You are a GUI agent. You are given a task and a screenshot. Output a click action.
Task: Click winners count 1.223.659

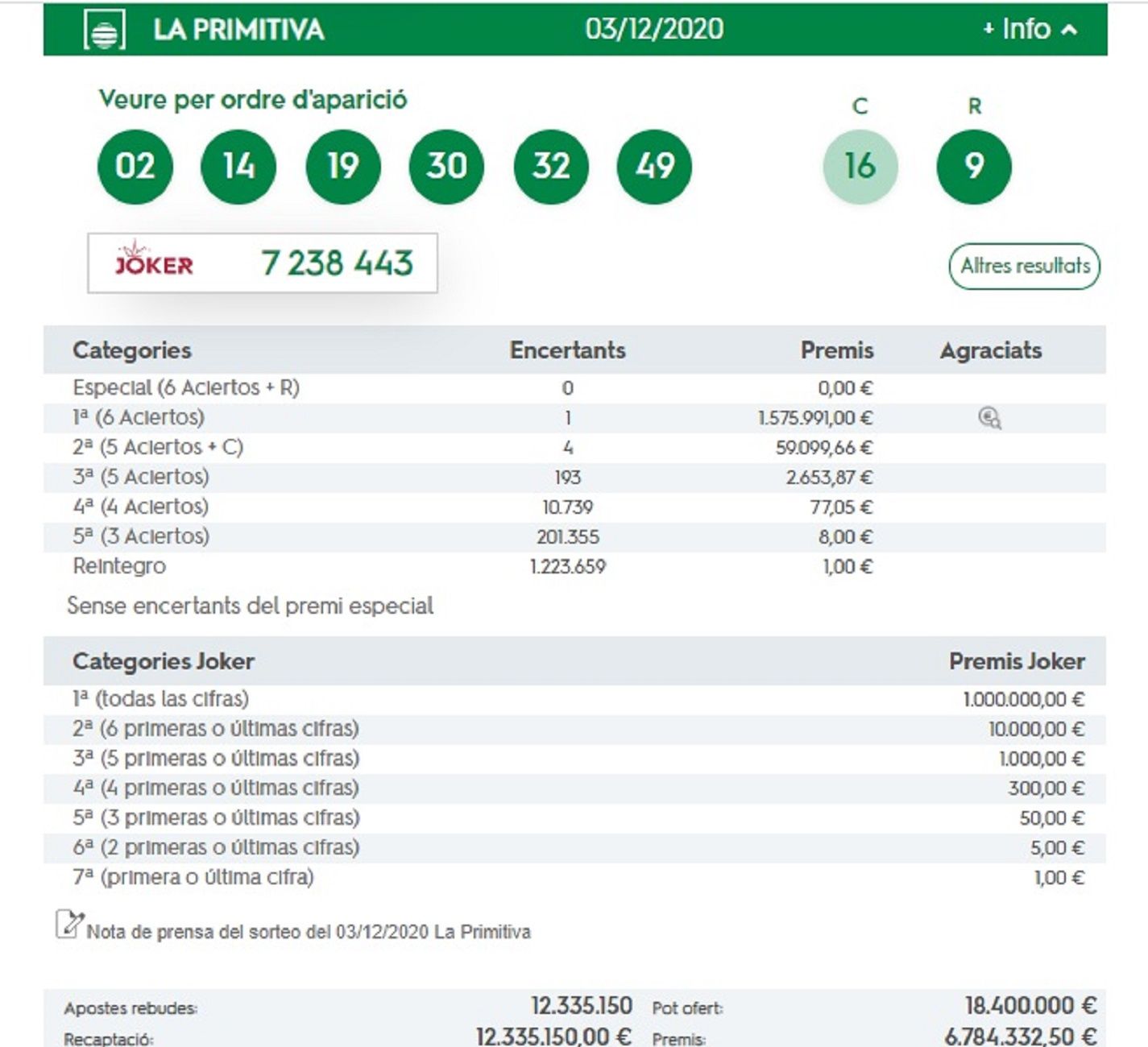[568, 567]
